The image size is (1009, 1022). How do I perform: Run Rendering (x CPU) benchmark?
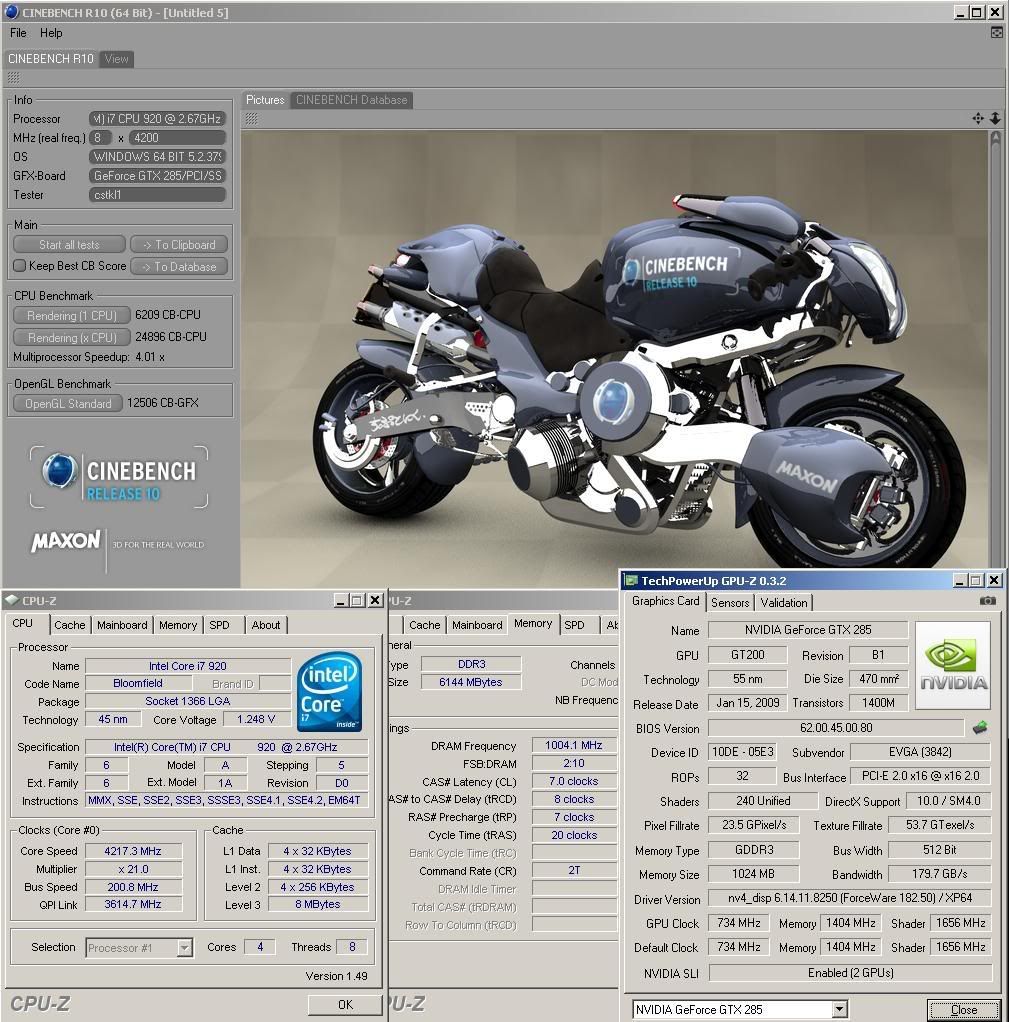72,338
